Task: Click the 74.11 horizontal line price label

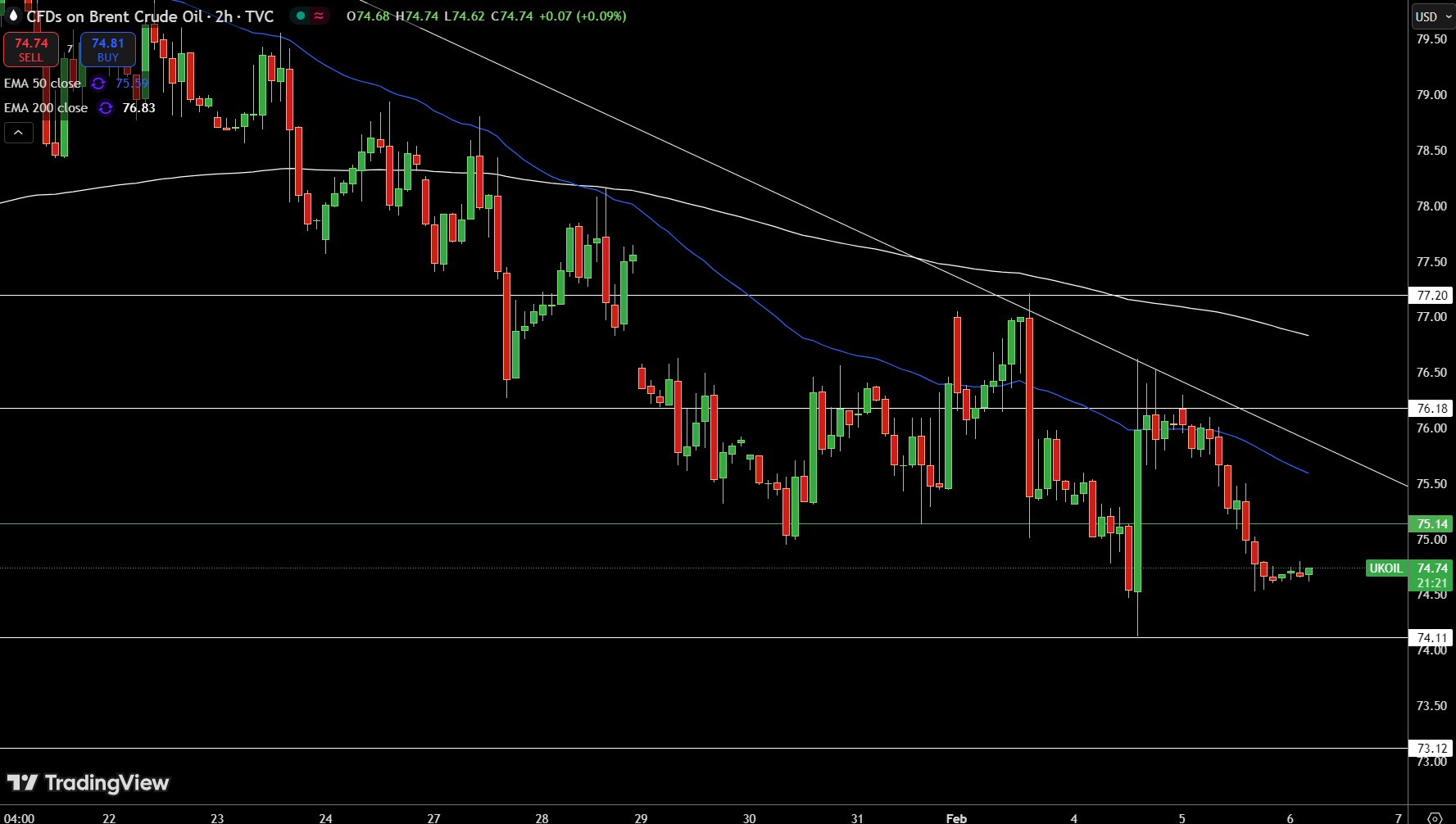Action: tap(1431, 637)
